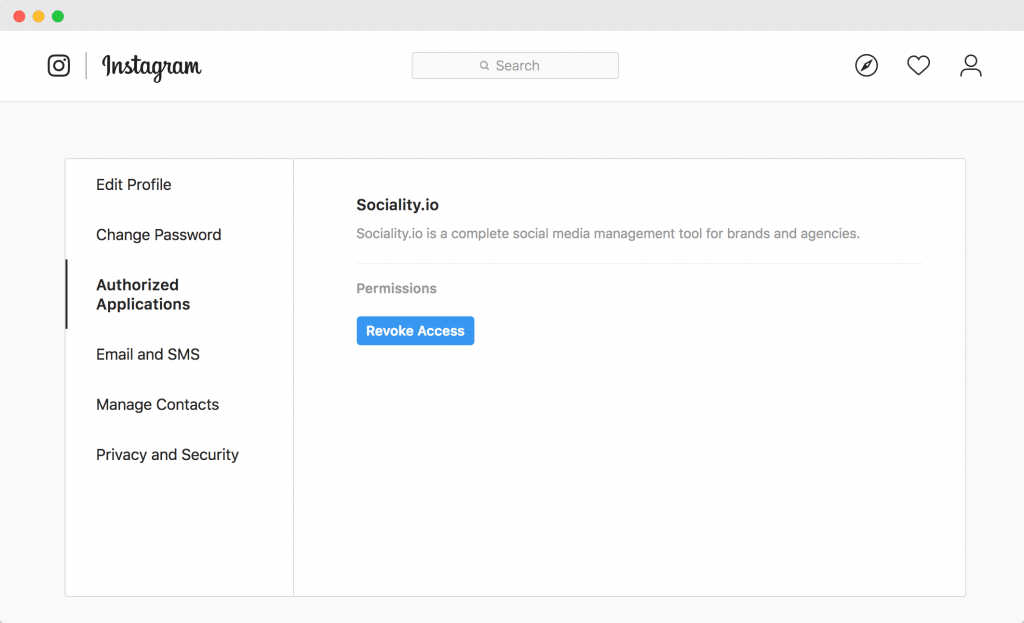Click the Revoke Access button

click(x=415, y=330)
